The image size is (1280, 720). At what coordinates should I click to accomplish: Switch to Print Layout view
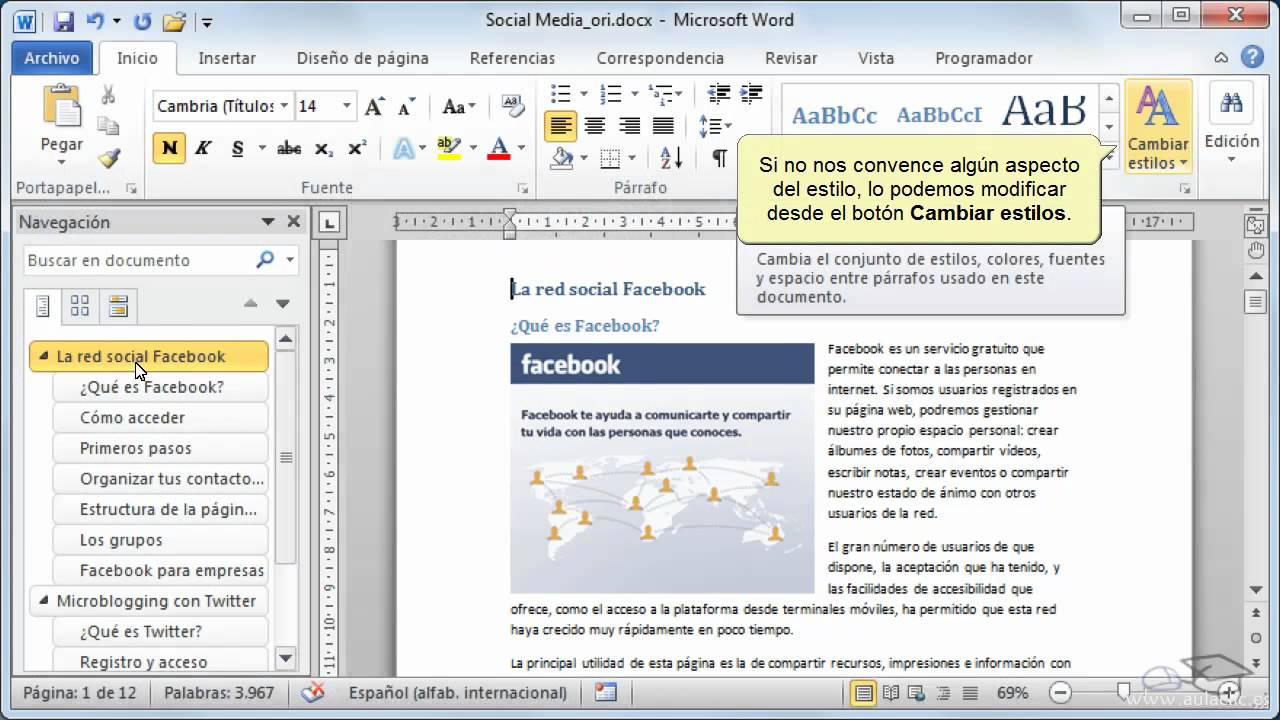(863, 692)
